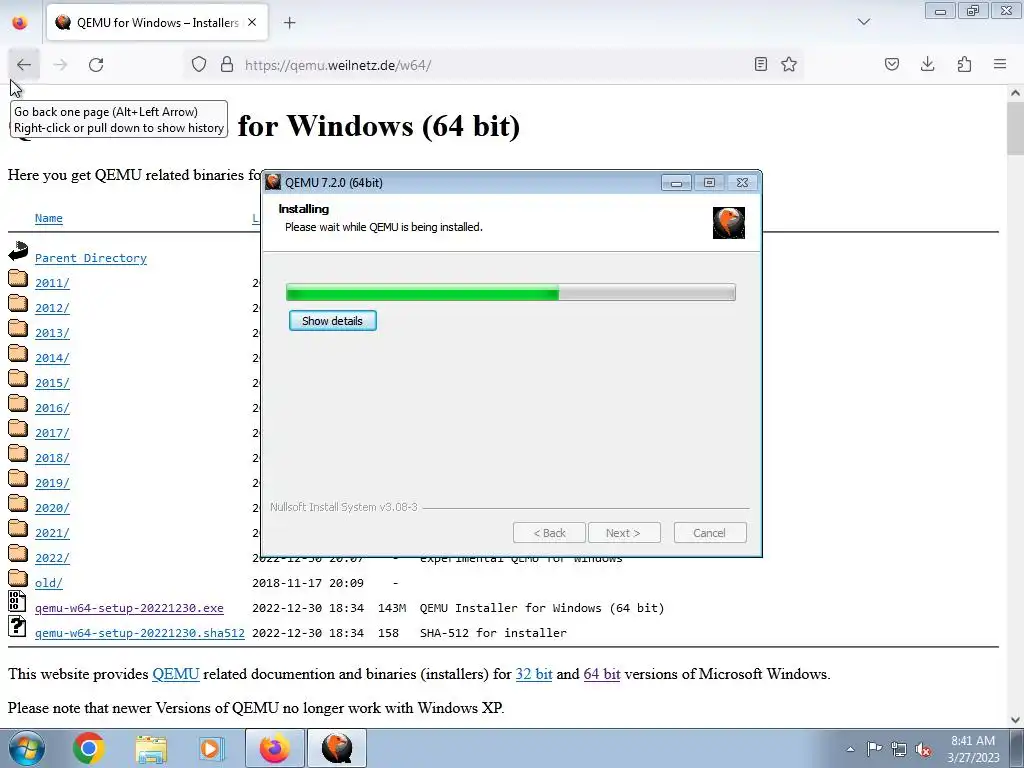This screenshot has width=1024, height=768.
Task: Open Windows Media Player from the taskbar
Action: click(210, 748)
